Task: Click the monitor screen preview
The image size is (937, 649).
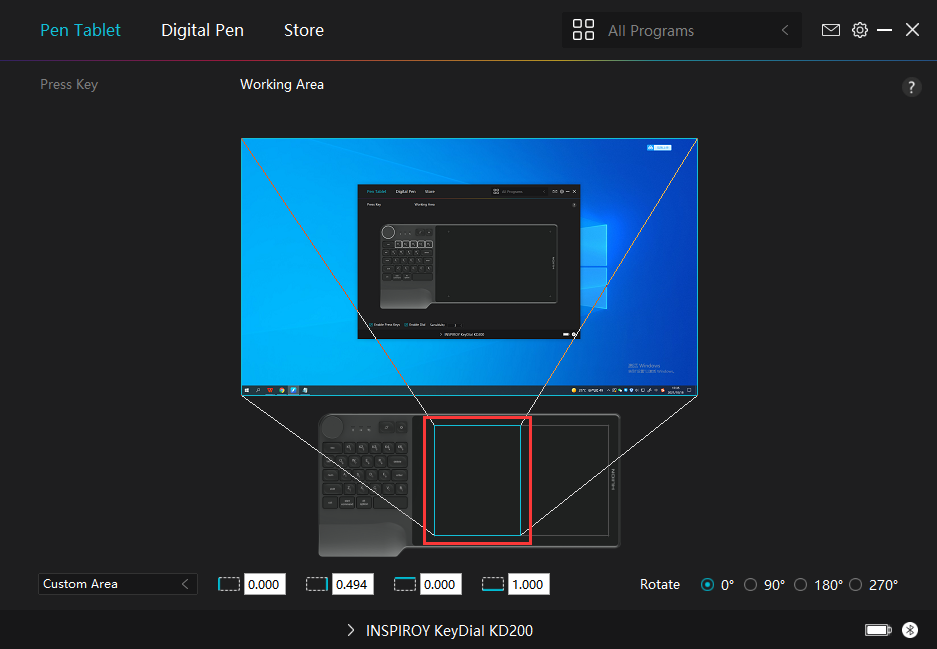Action: tap(469, 267)
